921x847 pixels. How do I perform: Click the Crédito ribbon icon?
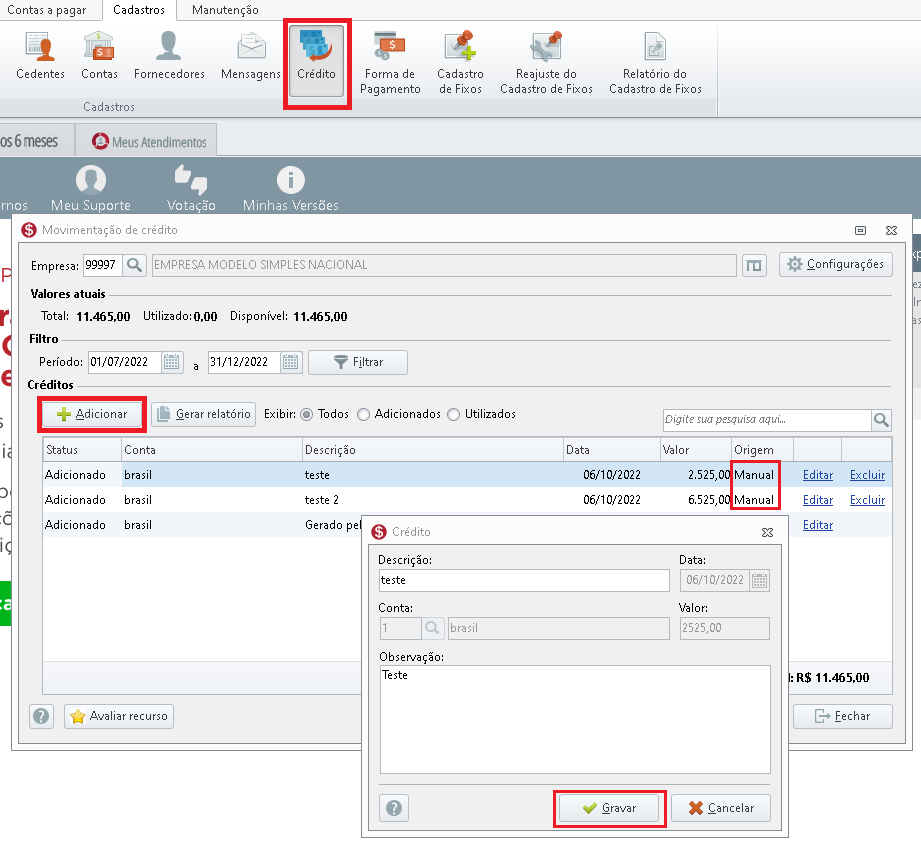point(317,60)
